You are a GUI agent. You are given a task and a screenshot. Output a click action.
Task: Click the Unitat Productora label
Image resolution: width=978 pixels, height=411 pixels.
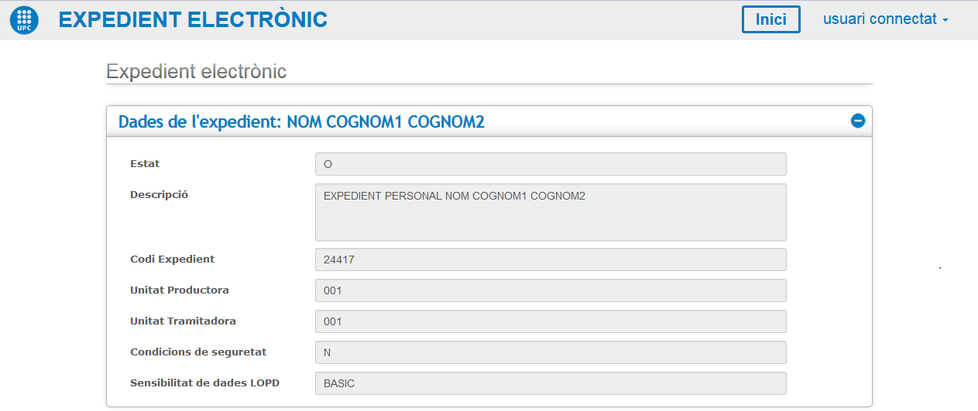tap(180, 290)
